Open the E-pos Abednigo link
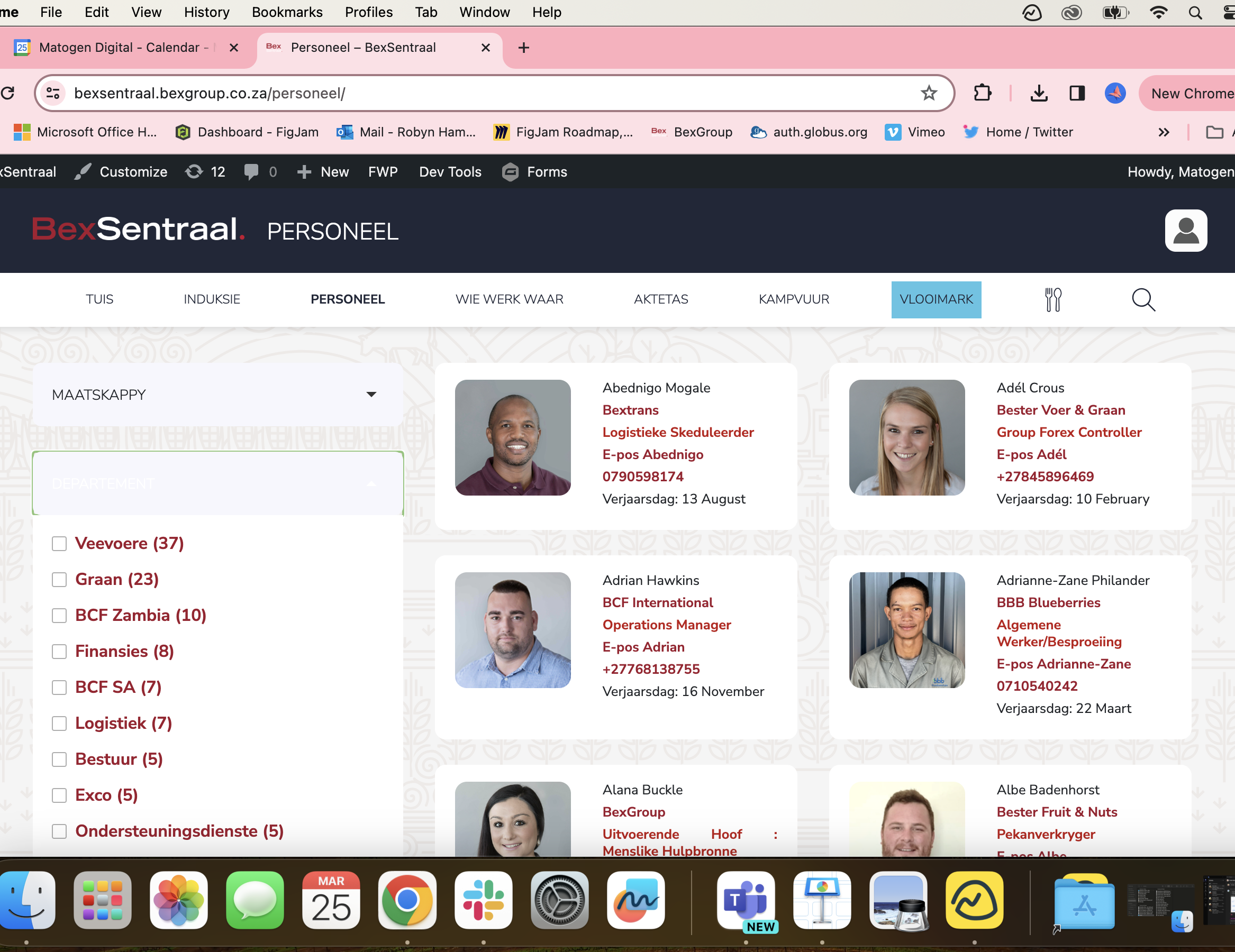This screenshot has height=952, width=1235. (652, 454)
